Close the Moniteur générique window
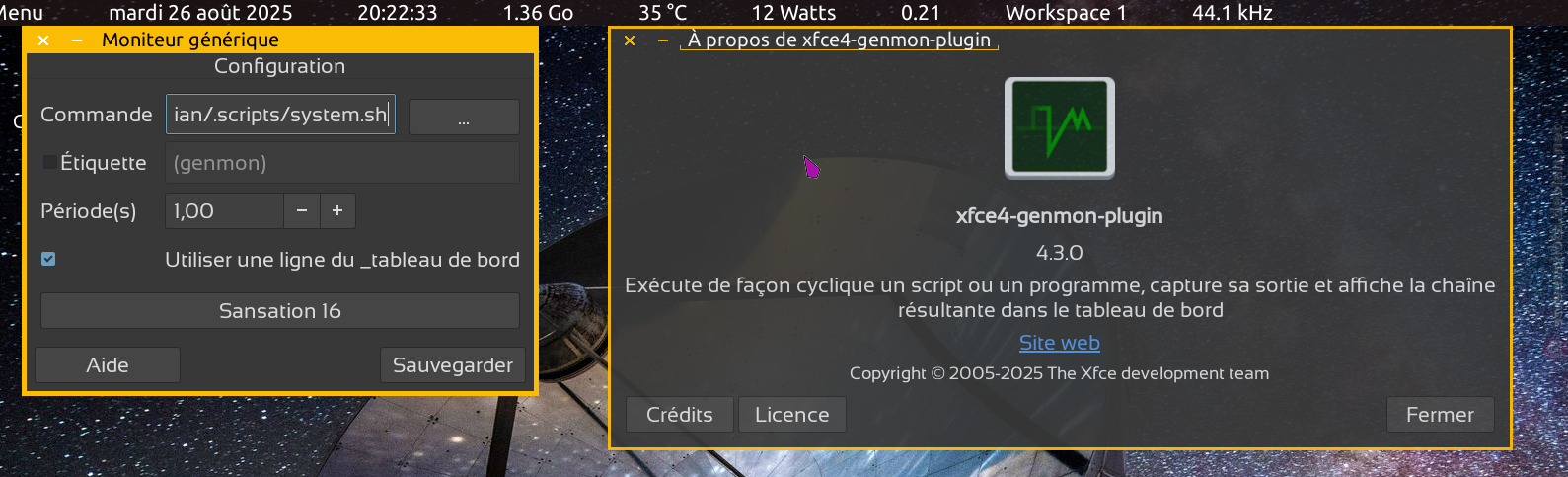This screenshot has height=477, width=1568. pos(43,40)
